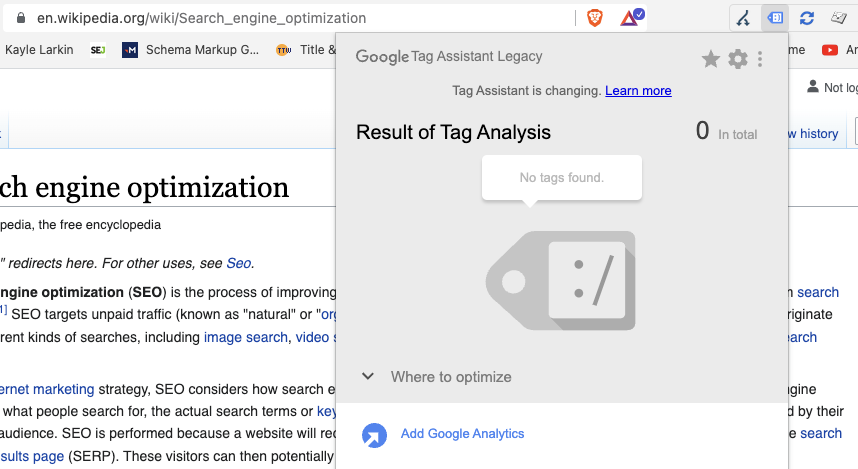
Task: Click the No tags found message bubble
Action: (562, 178)
